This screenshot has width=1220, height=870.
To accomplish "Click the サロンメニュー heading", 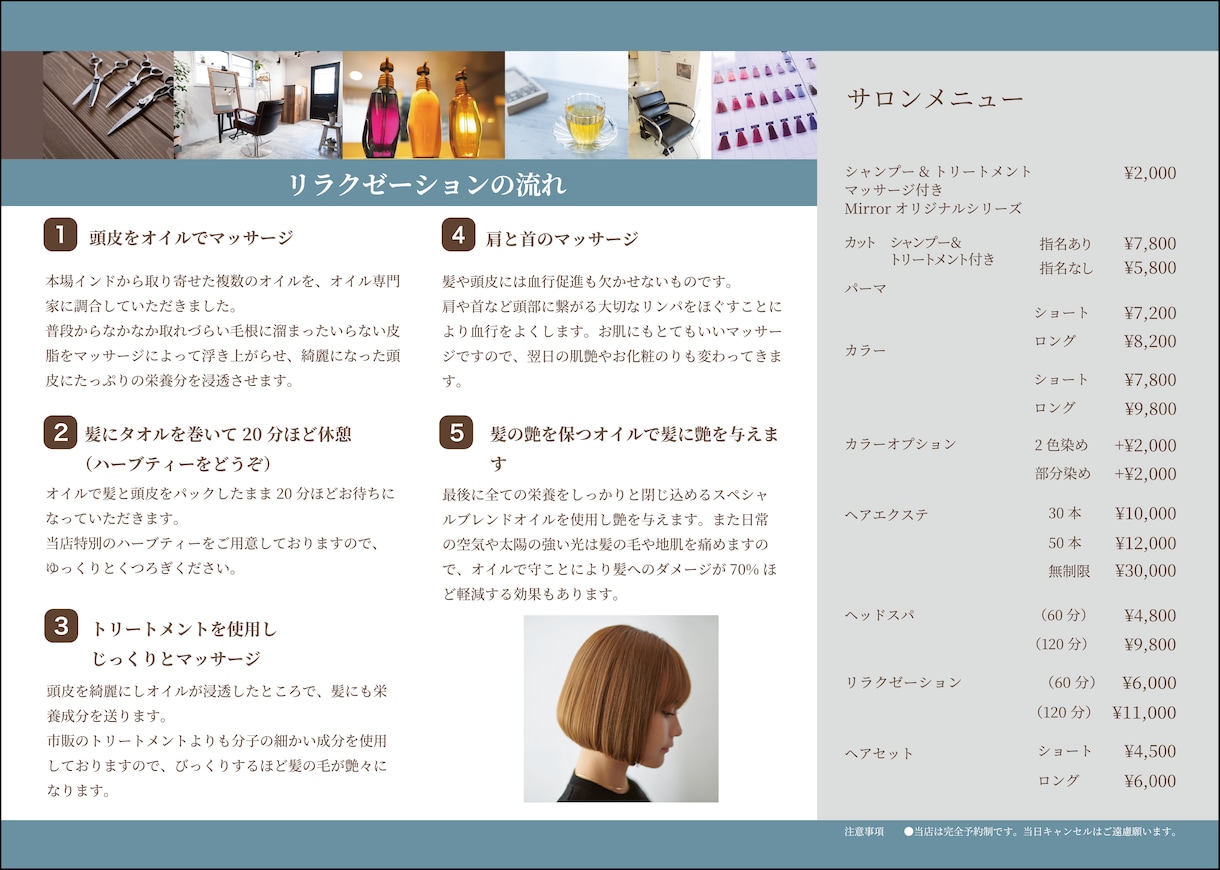I will [x=935, y=98].
